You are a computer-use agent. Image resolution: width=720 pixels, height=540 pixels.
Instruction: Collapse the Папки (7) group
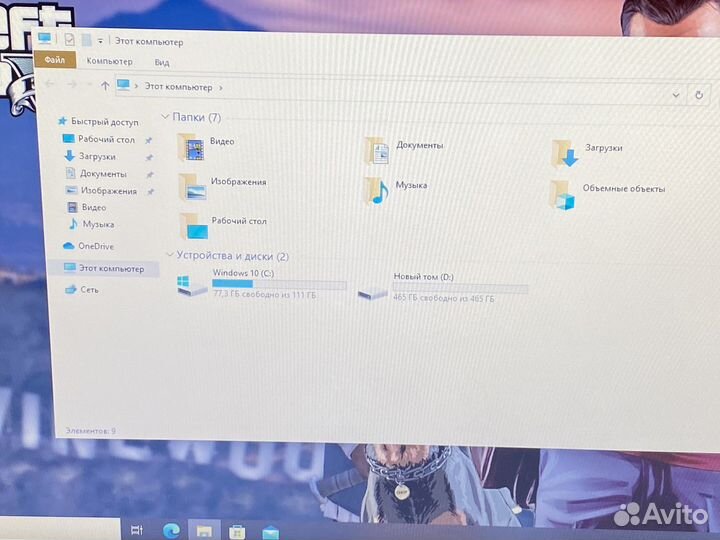(165, 117)
